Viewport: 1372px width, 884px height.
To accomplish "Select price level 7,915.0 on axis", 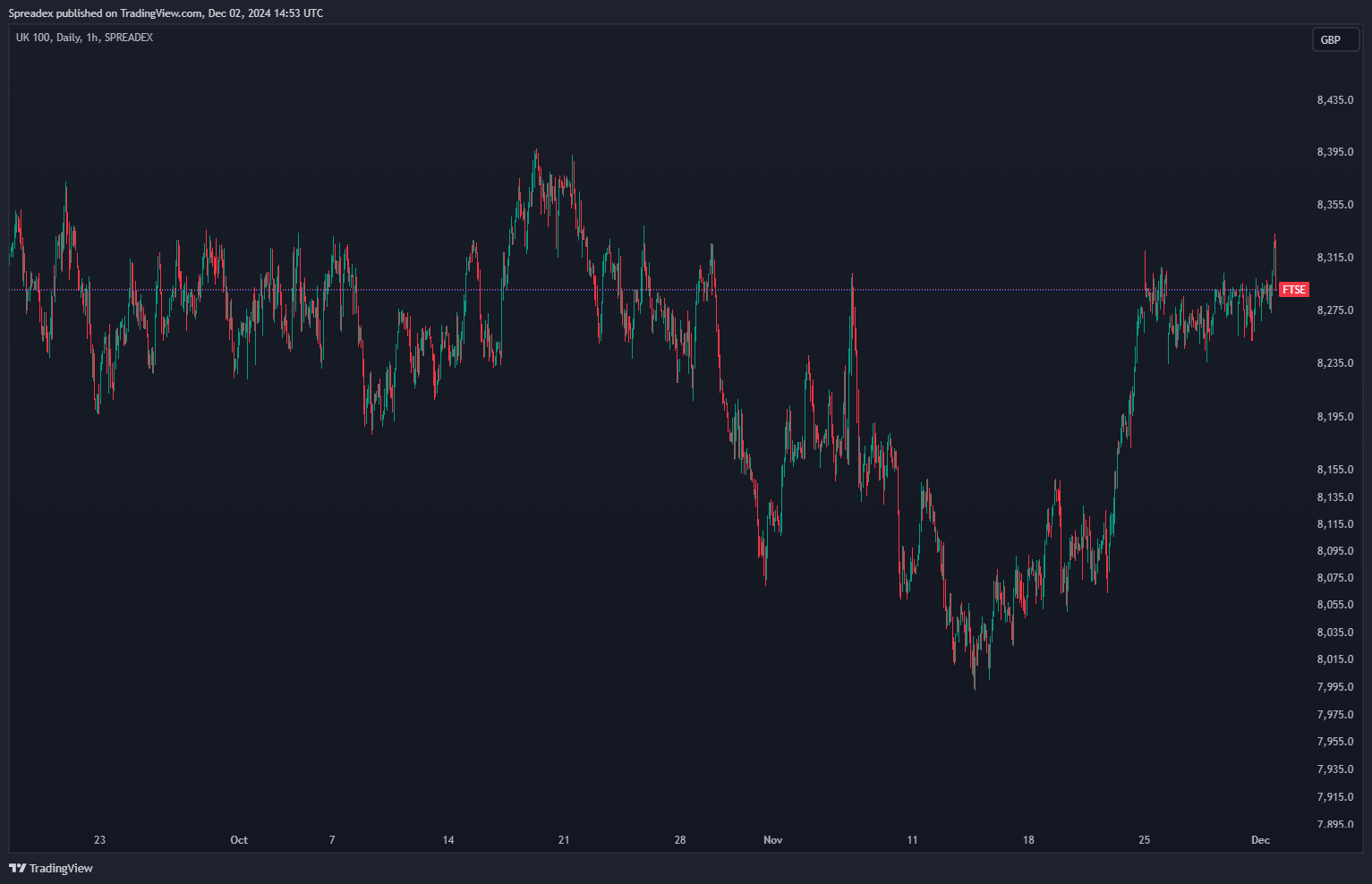I will [1335, 797].
